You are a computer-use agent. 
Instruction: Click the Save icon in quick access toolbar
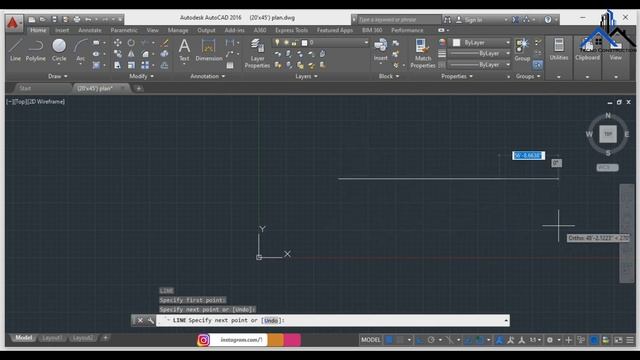click(54, 19)
